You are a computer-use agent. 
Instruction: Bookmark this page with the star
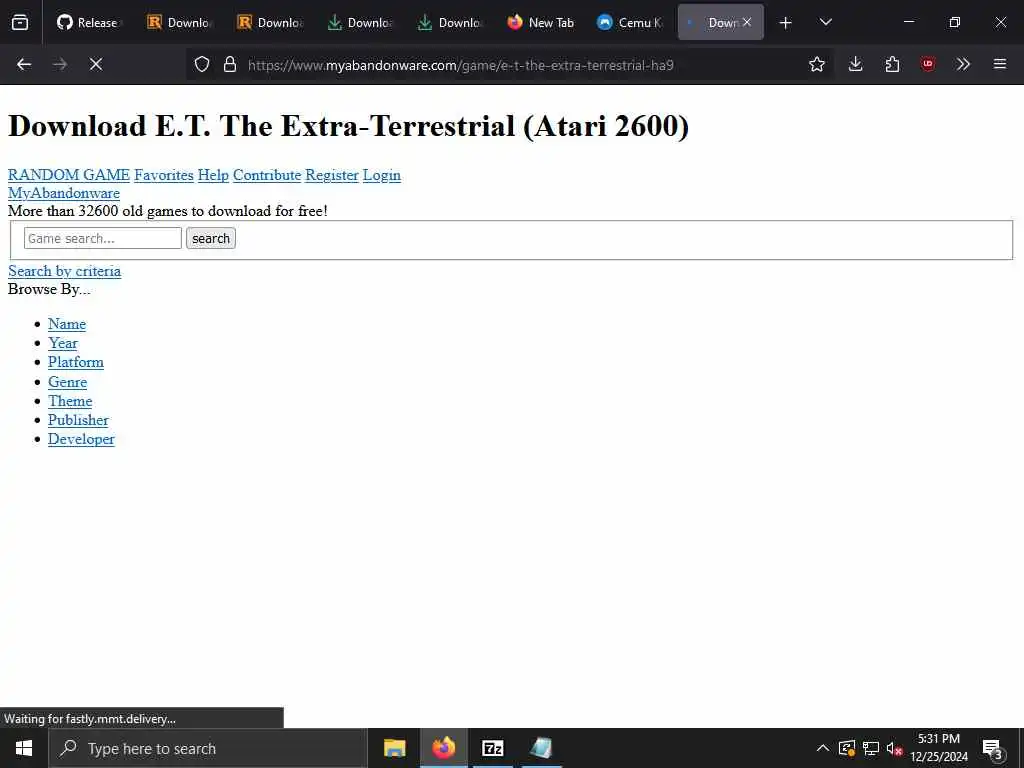click(816, 64)
